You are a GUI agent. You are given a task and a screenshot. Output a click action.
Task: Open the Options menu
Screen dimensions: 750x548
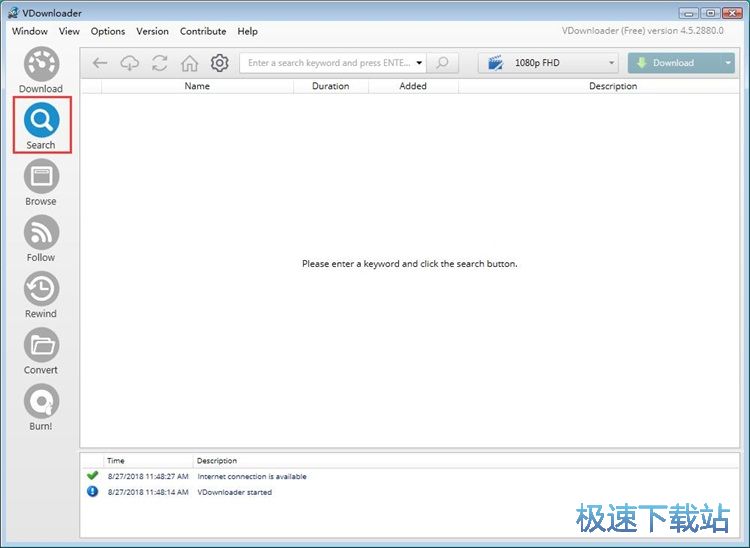click(108, 31)
